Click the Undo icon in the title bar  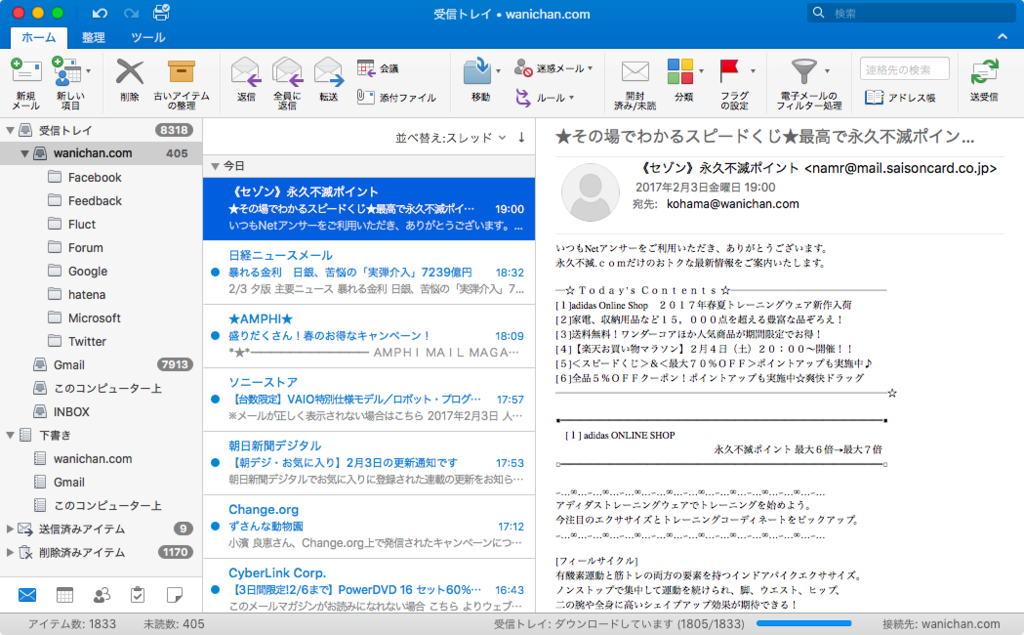coord(99,13)
